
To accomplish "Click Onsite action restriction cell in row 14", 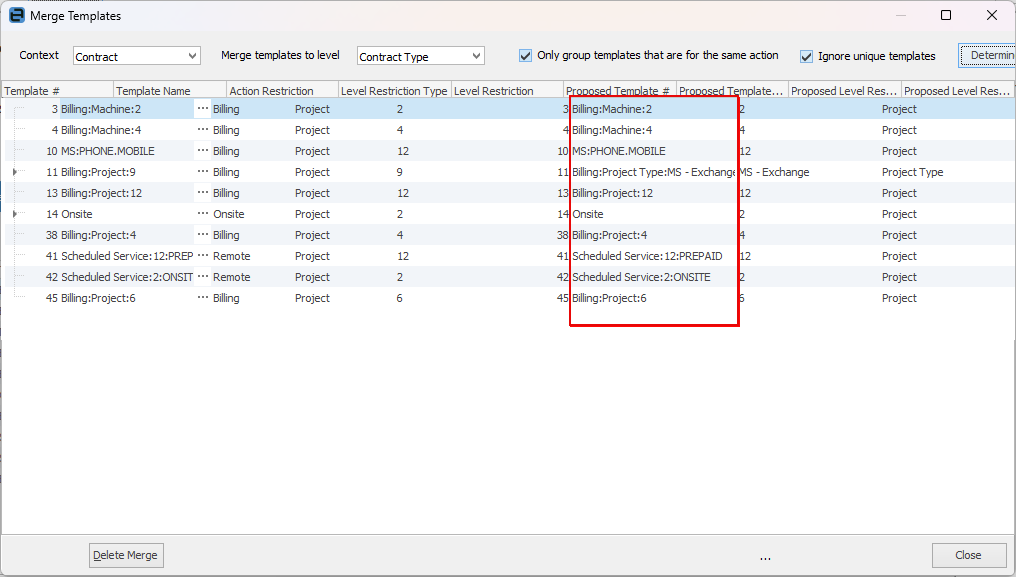I will coord(229,214).
